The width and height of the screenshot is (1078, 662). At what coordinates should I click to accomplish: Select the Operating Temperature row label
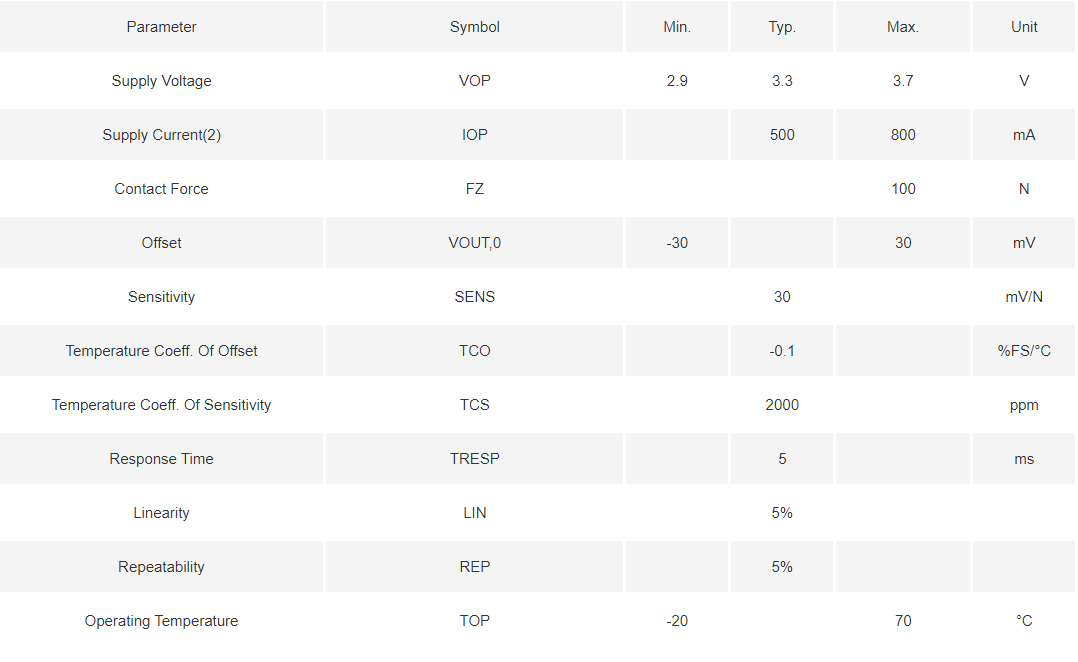161,621
